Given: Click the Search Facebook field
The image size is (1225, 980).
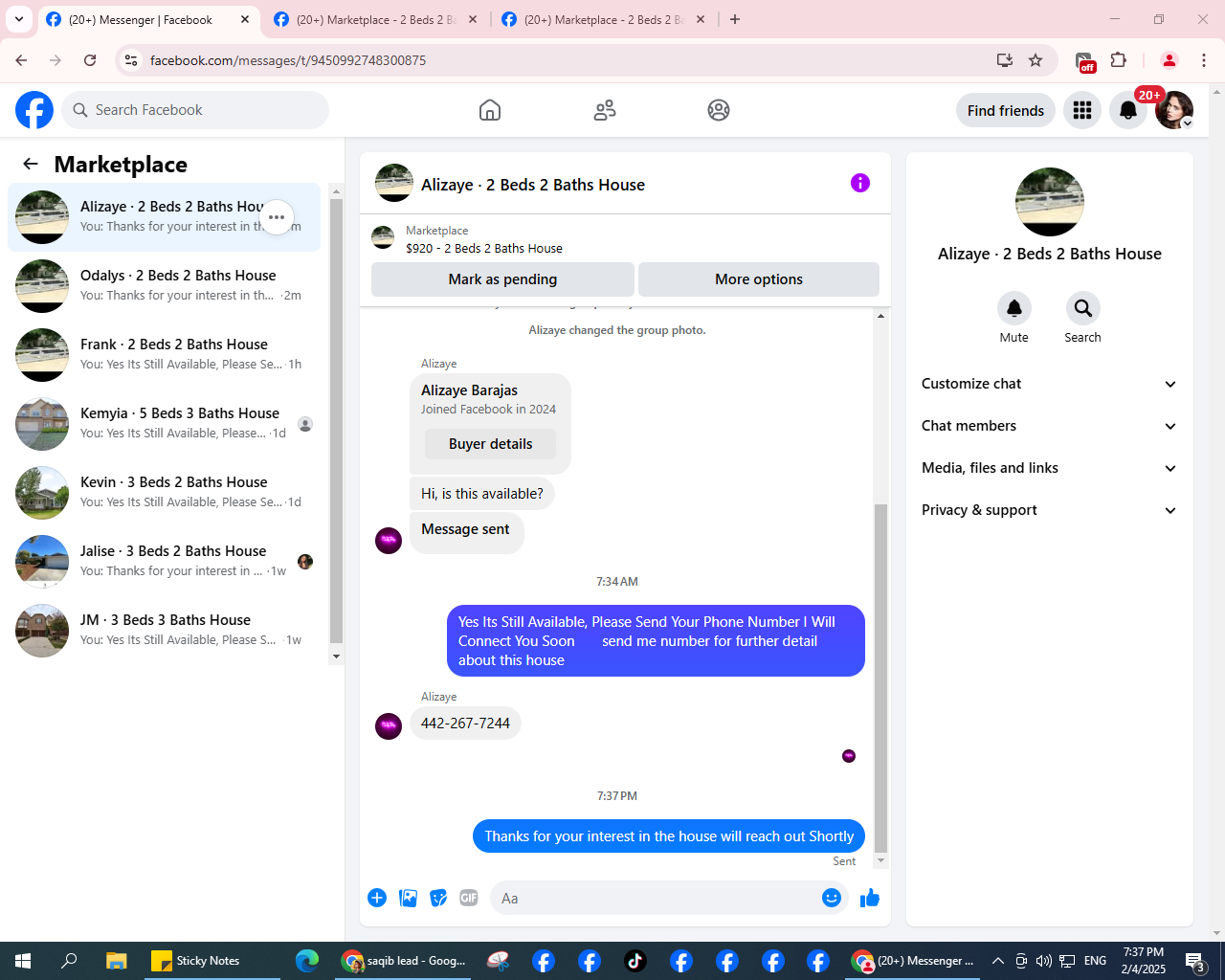Looking at the screenshot, I should [195, 110].
